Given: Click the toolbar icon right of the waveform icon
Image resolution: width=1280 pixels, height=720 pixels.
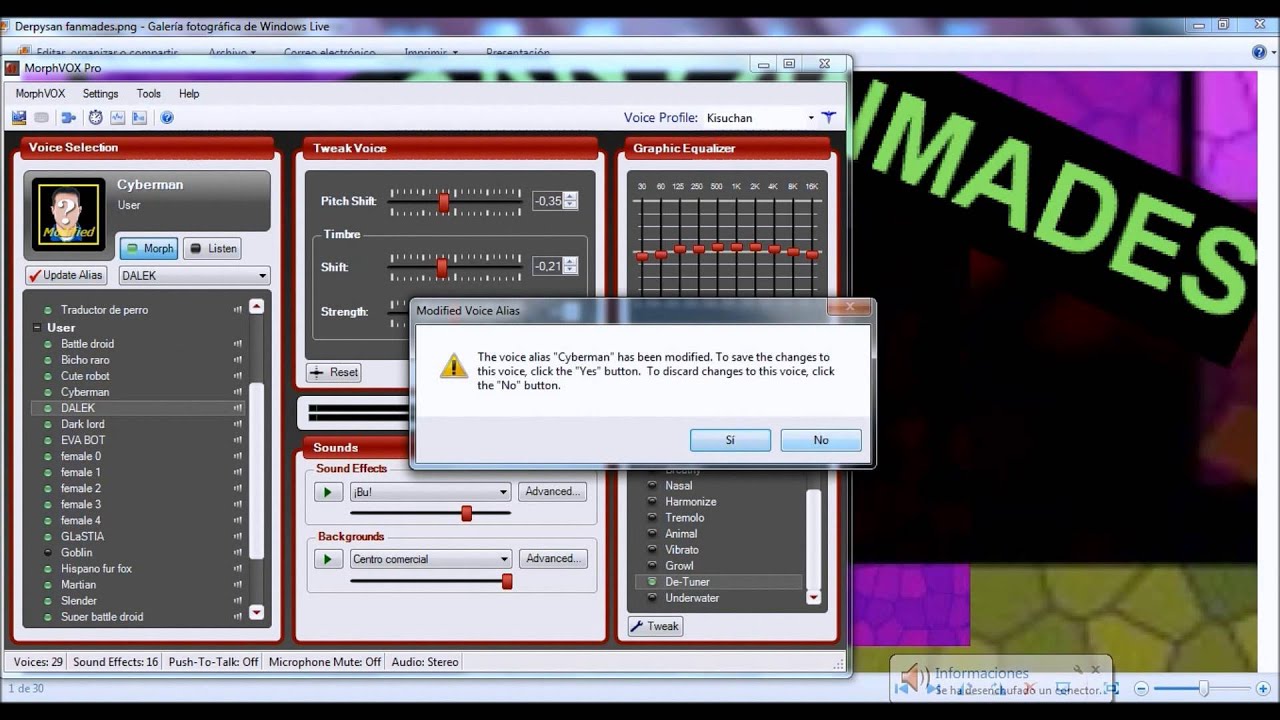Looking at the screenshot, I should coord(139,118).
